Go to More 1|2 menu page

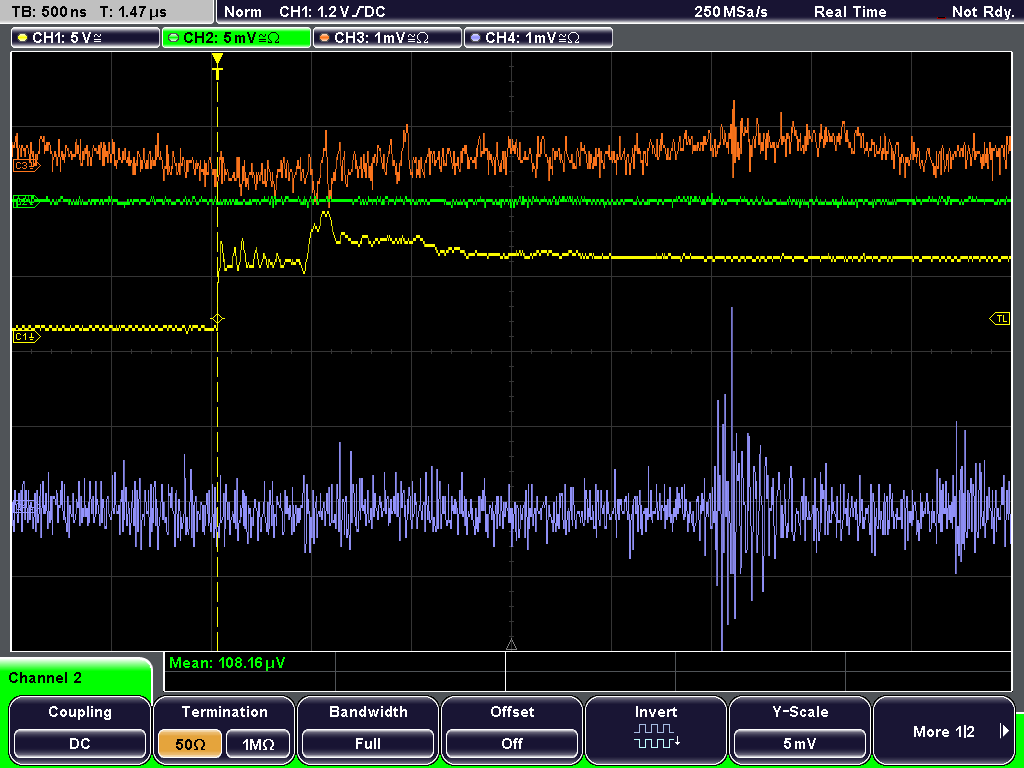(944, 731)
